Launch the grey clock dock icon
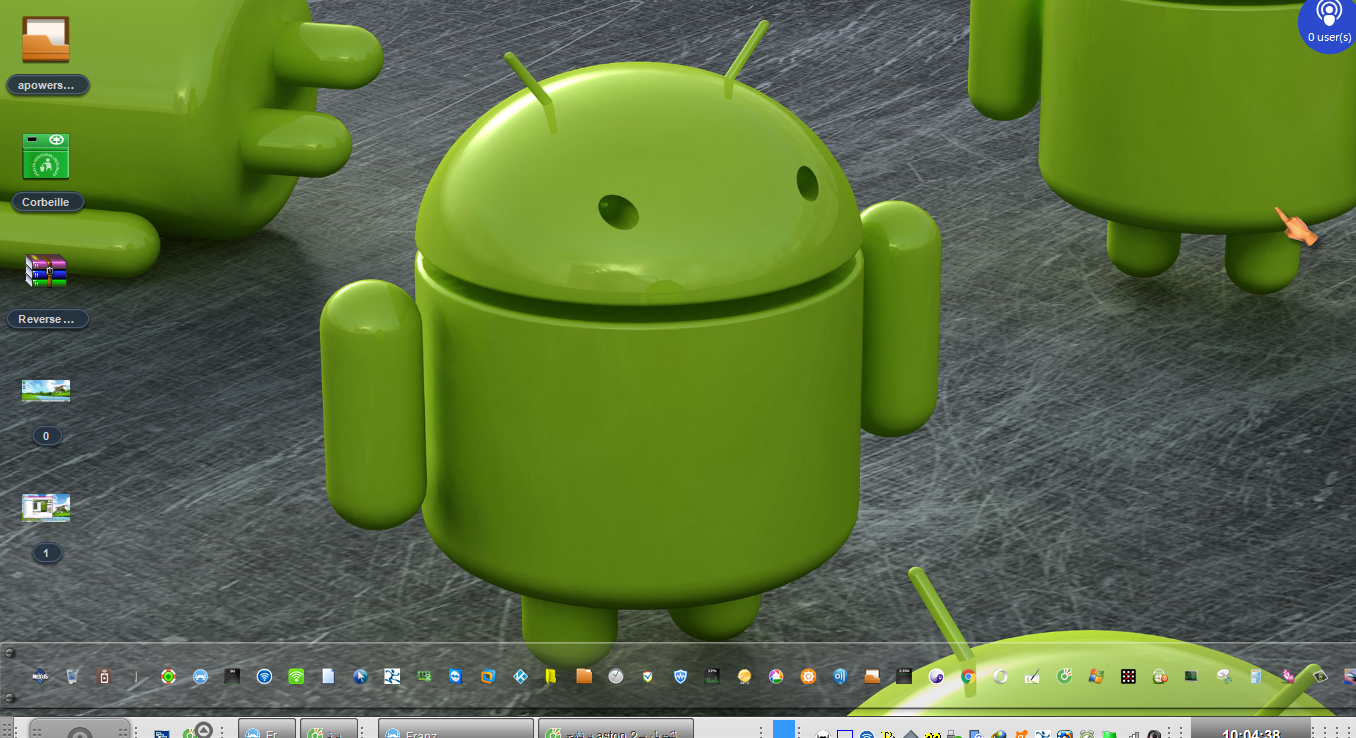The height and width of the screenshot is (738, 1356). (616, 676)
